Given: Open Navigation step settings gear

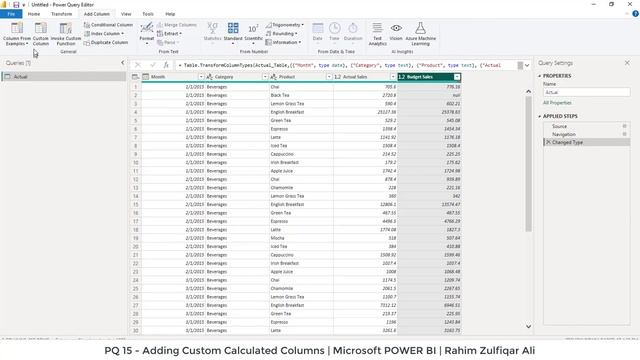Looking at the screenshot, I should coord(624,134).
